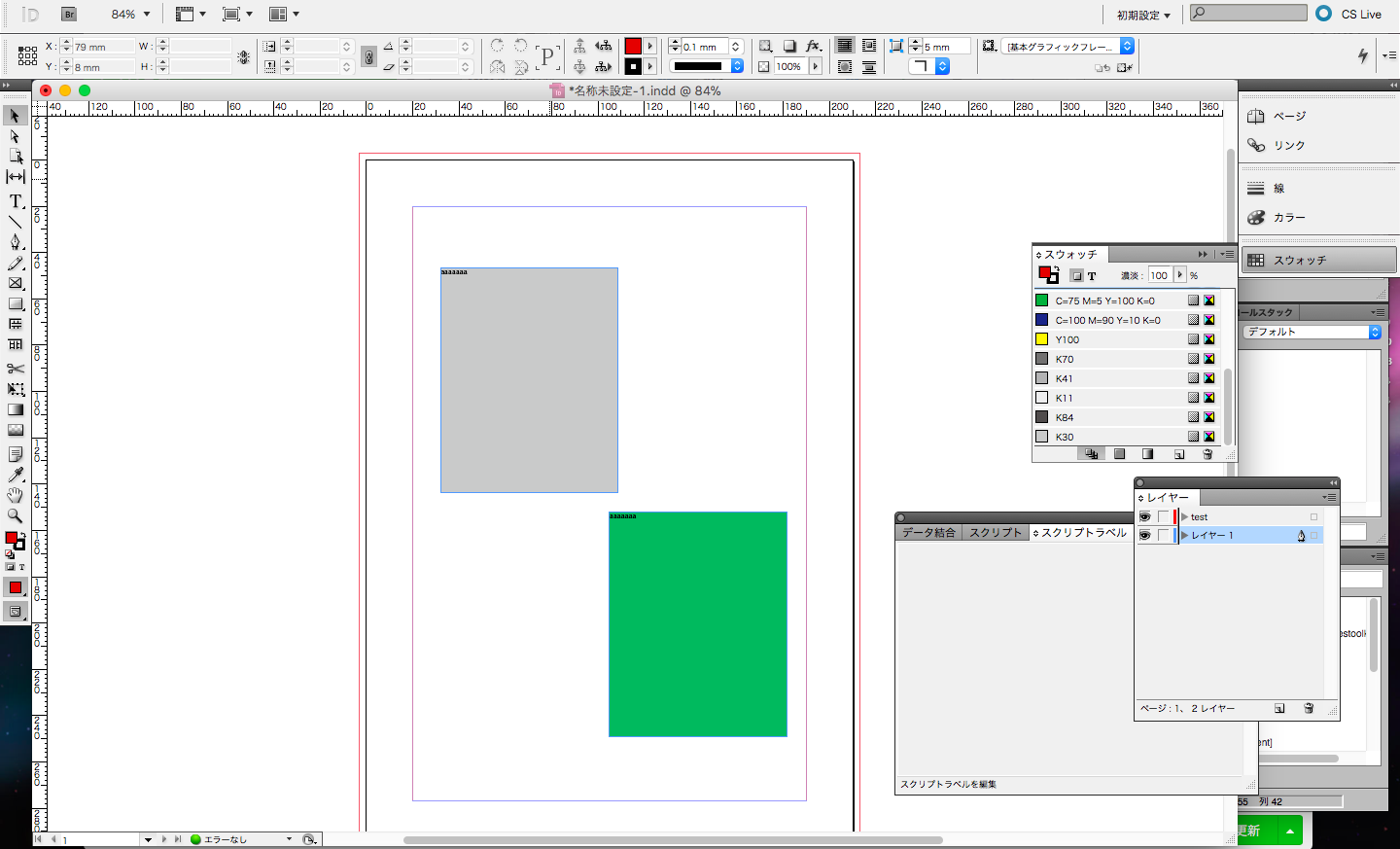Select the Scissors tool
Image resolution: width=1400 pixels, height=849 pixels.
click(16, 368)
